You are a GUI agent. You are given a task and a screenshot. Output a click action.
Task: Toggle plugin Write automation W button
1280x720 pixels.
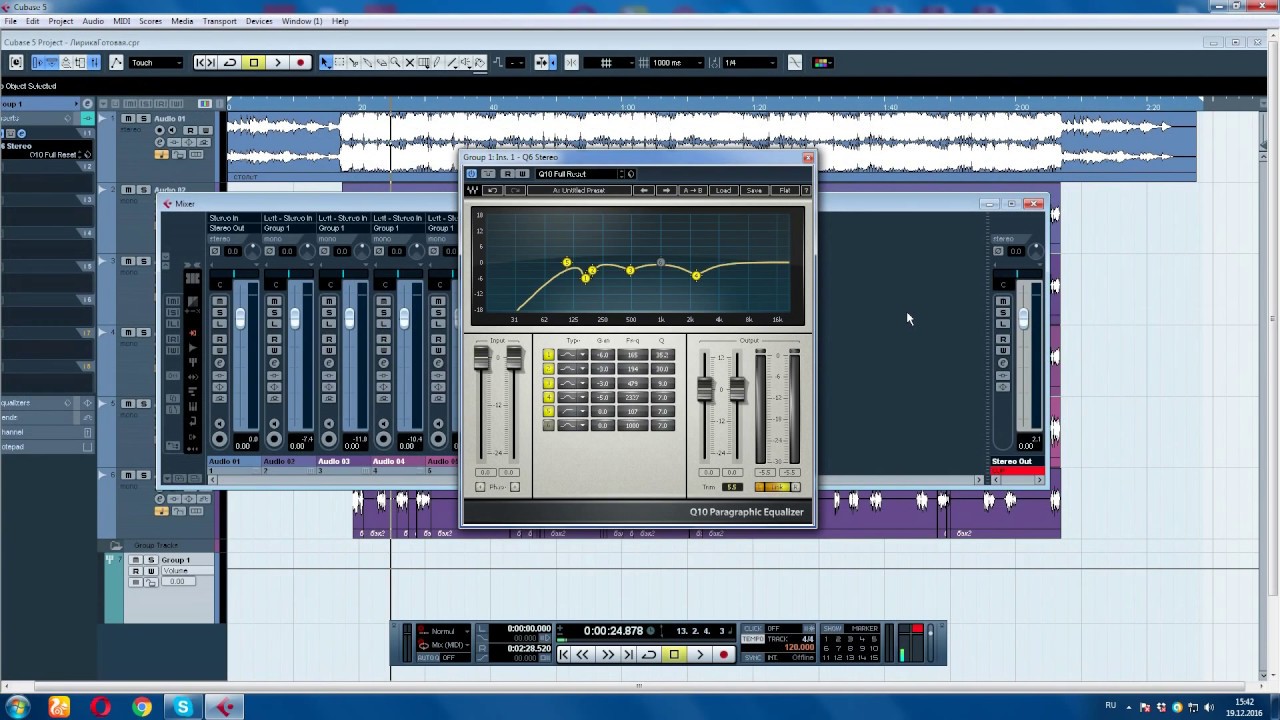coord(522,174)
